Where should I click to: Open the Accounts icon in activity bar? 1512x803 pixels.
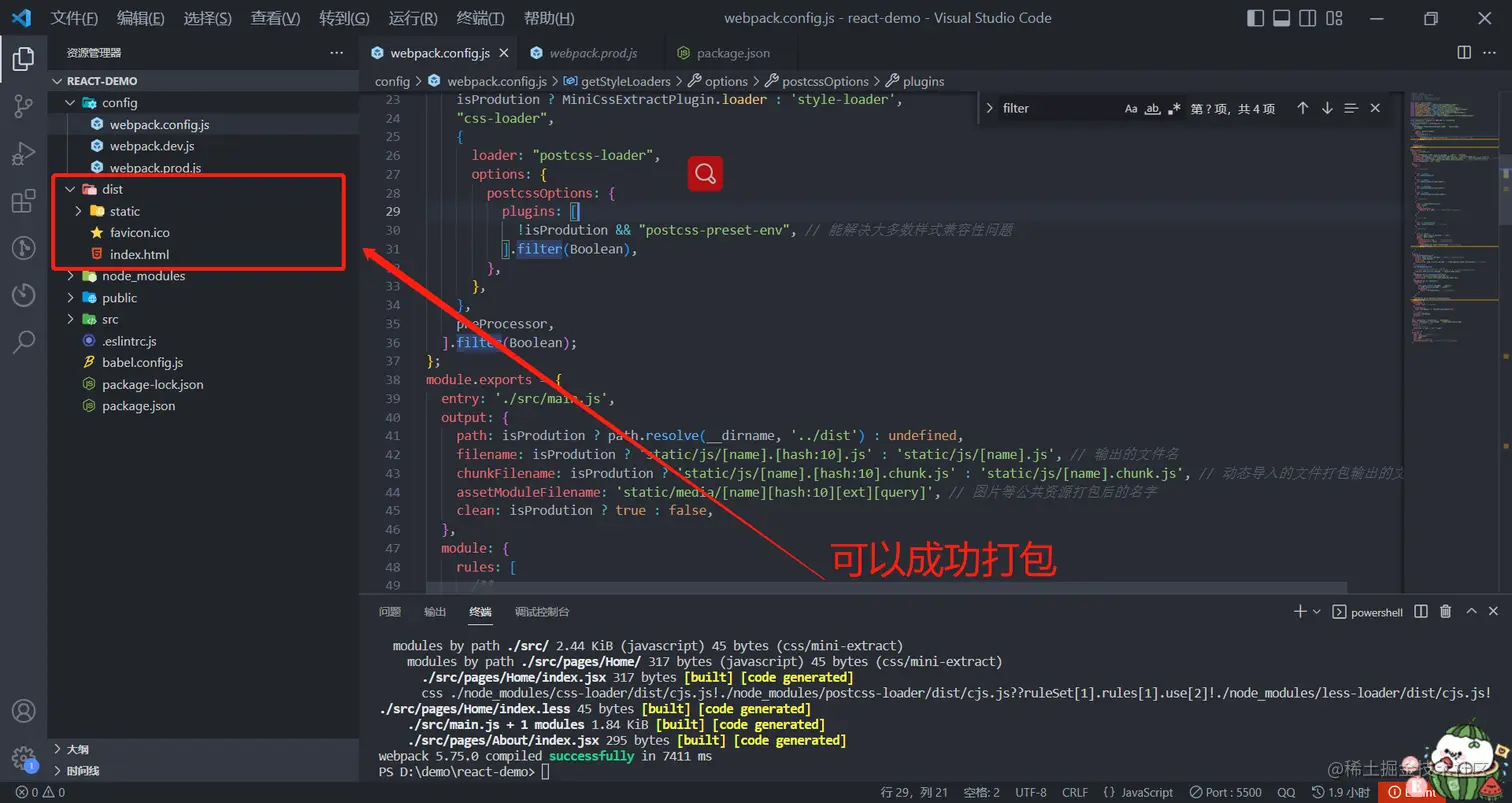click(x=23, y=711)
